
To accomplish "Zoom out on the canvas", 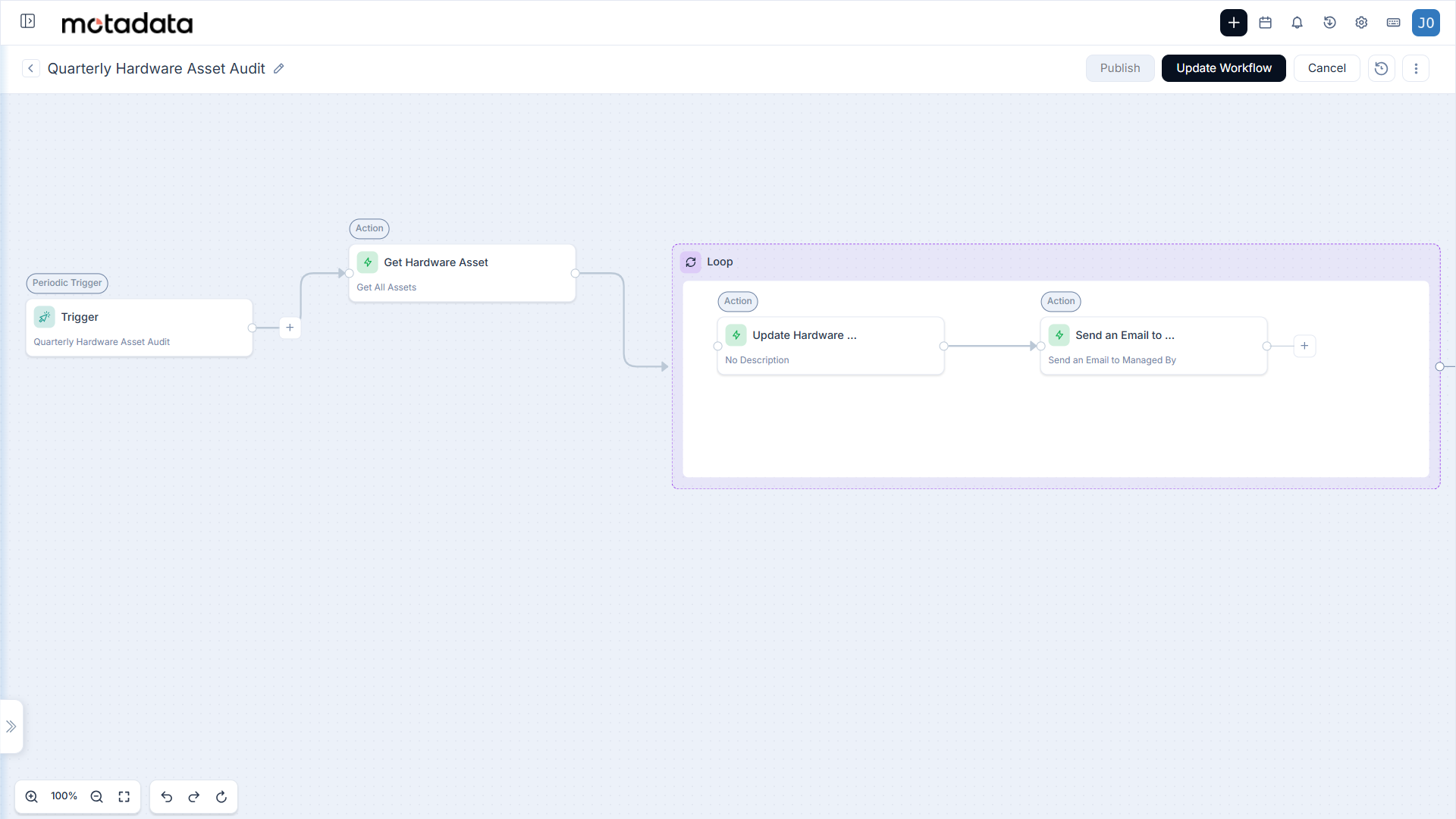I will 97,796.
